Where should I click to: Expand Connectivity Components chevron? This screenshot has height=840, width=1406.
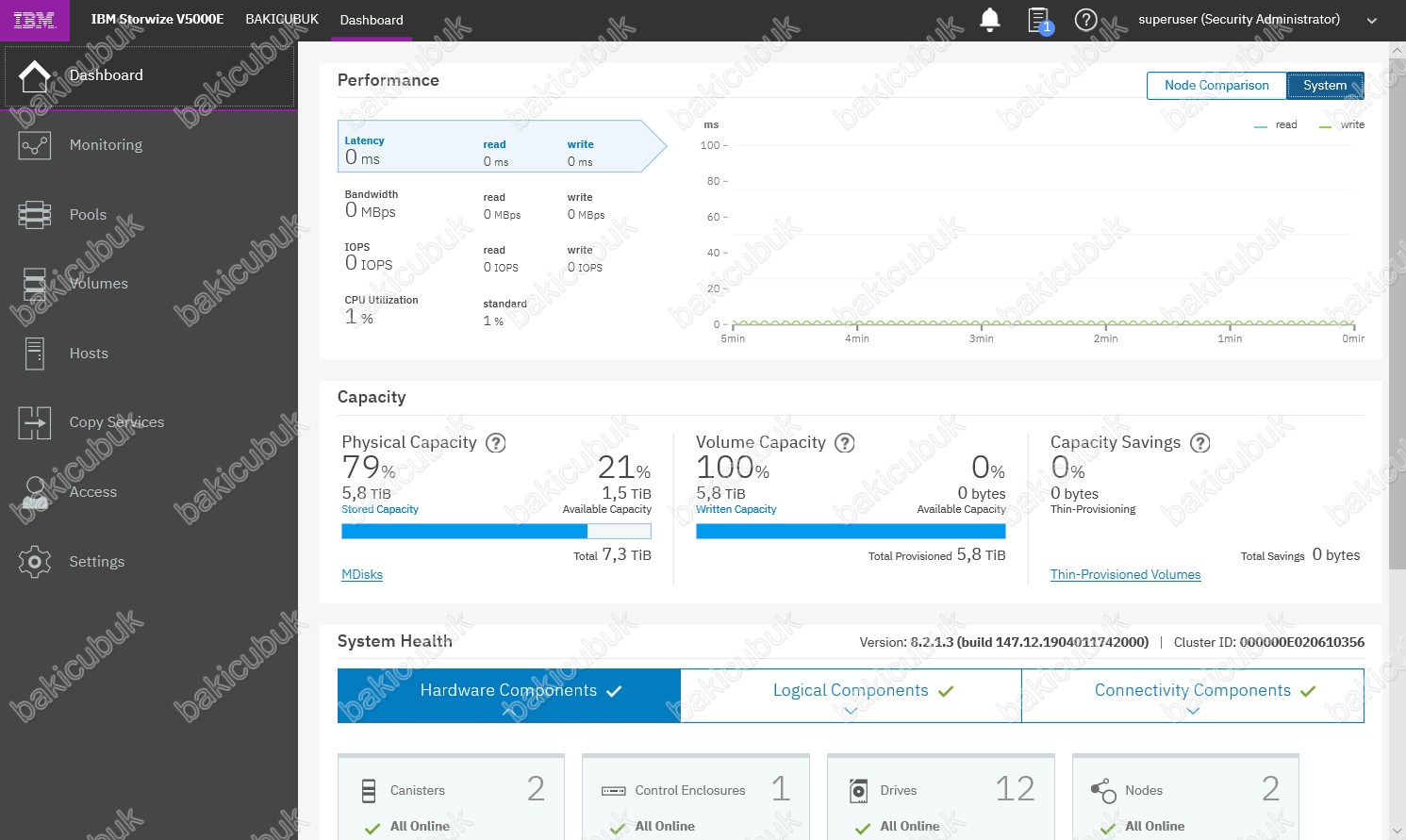point(1193,712)
